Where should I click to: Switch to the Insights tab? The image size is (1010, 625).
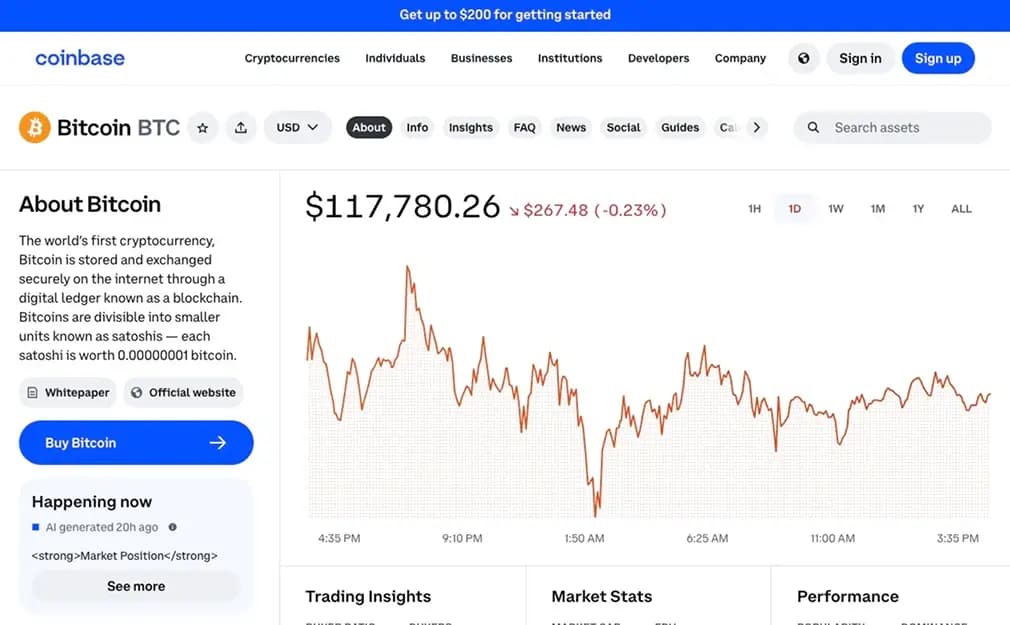pos(470,127)
